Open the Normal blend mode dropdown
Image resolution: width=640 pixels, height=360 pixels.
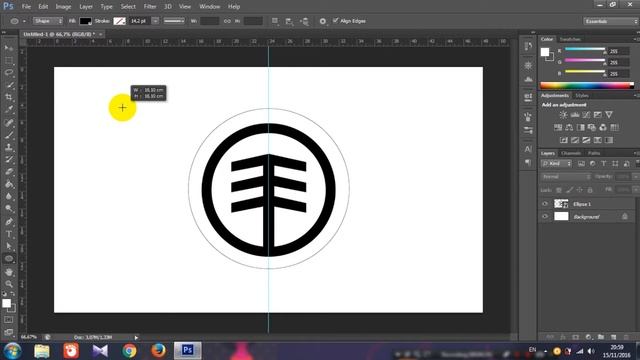click(566, 177)
